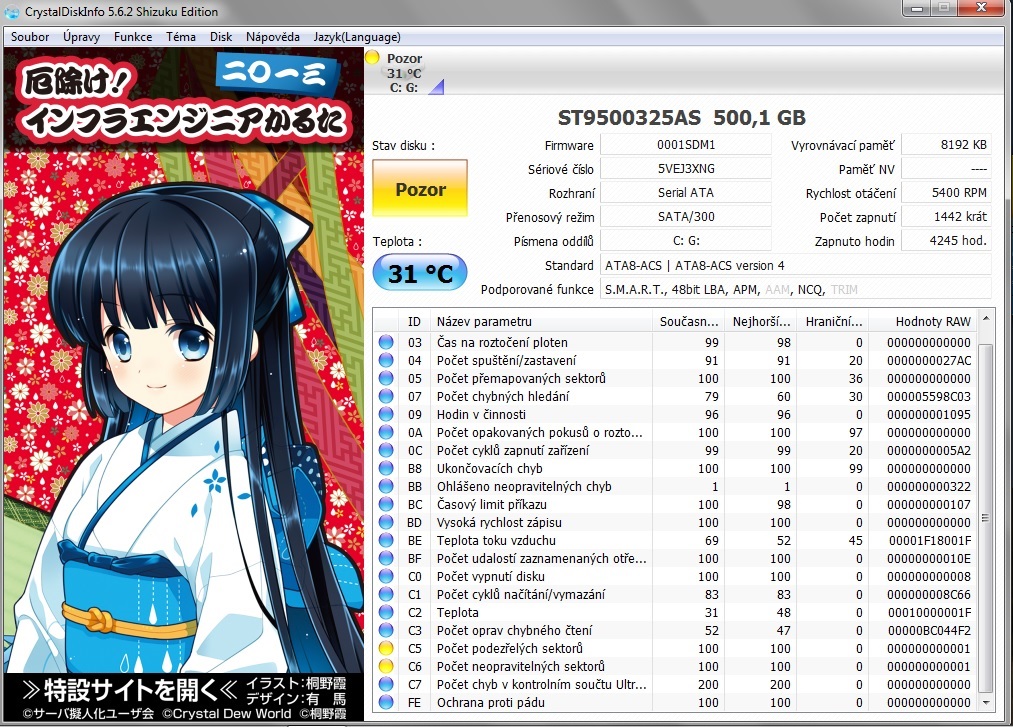This screenshot has height=727, width=1013.
Task: Click the status dot for ID 05
Action: [x=386, y=379]
